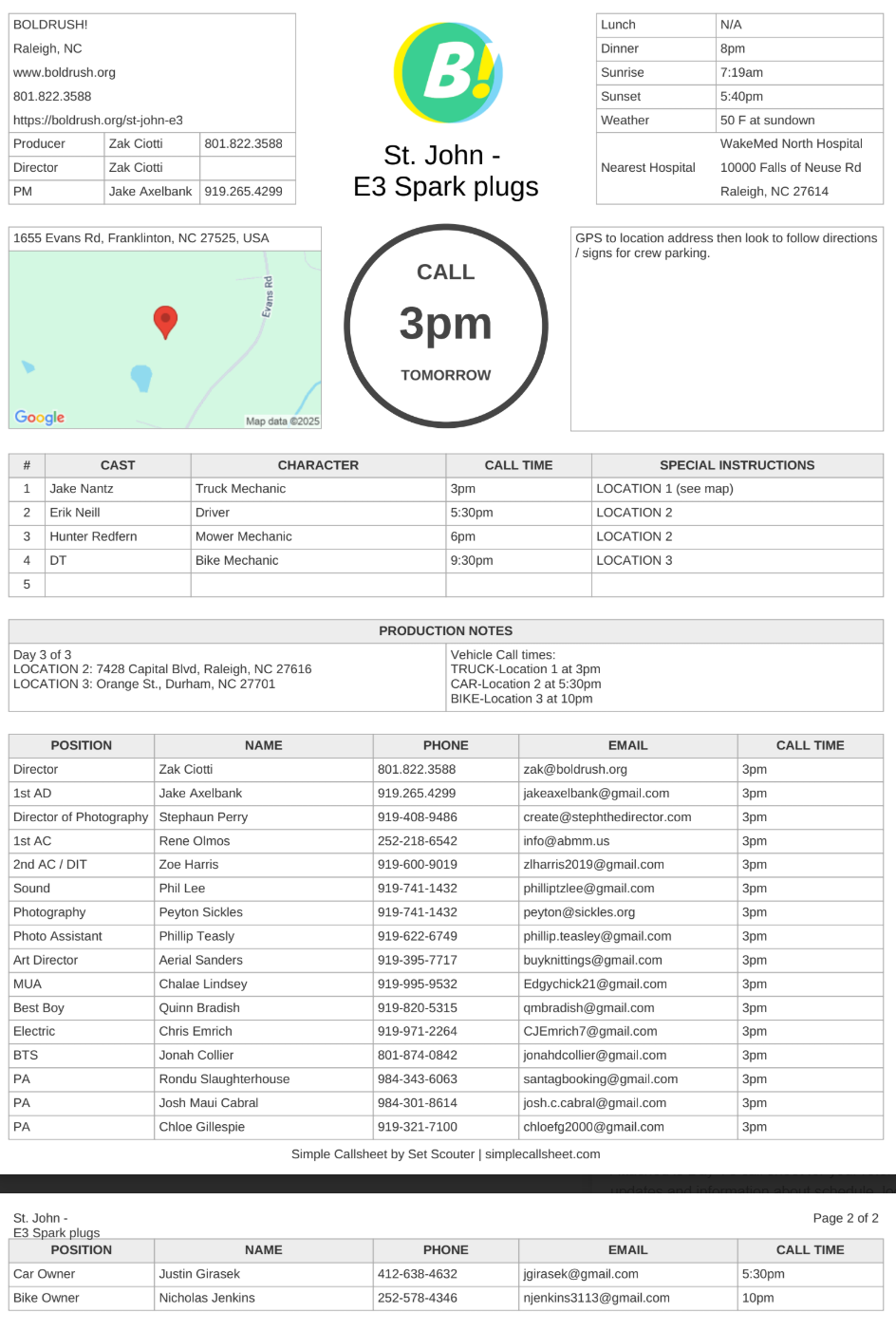
Task: Select the St. John - E3 Spark plugs title
Action: tap(446, 171)
